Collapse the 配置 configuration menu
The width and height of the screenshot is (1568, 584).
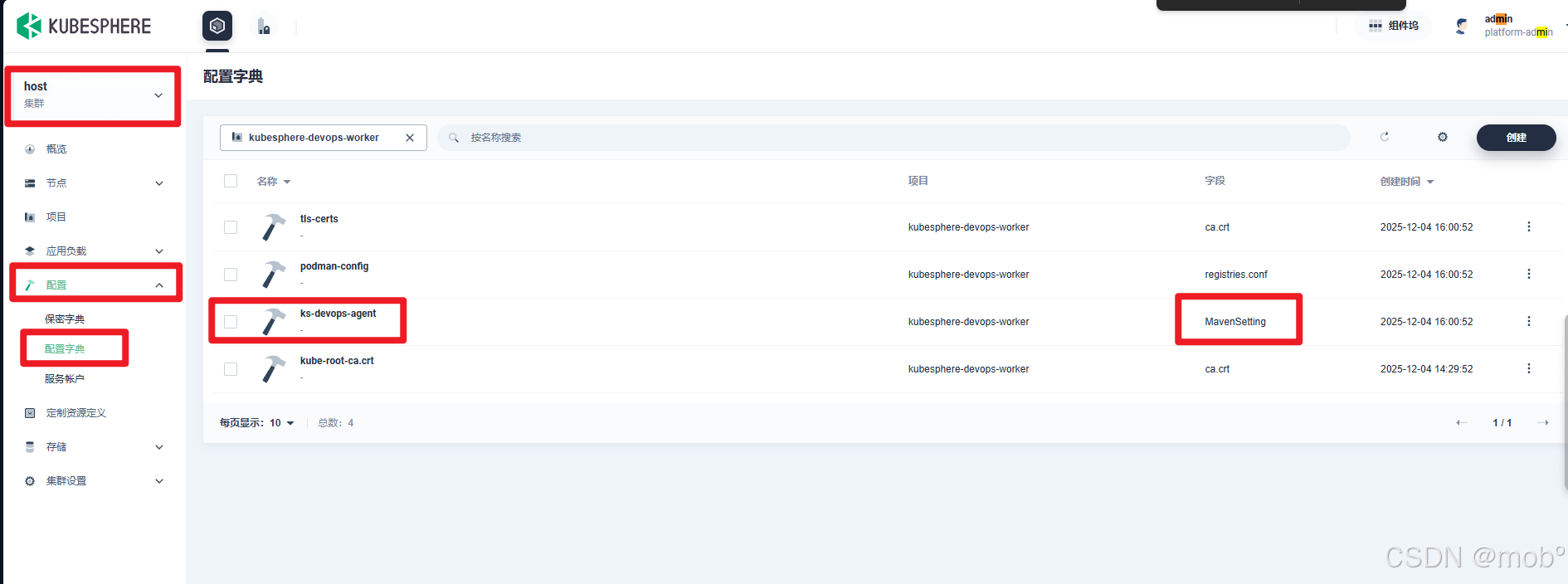(93, 285)
